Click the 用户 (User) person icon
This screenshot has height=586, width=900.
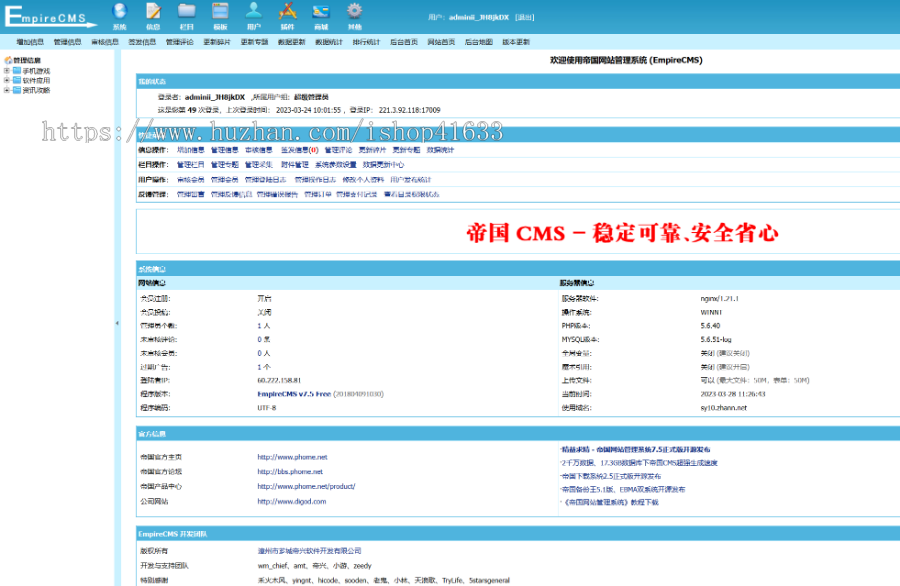click(x=254, y=13)
